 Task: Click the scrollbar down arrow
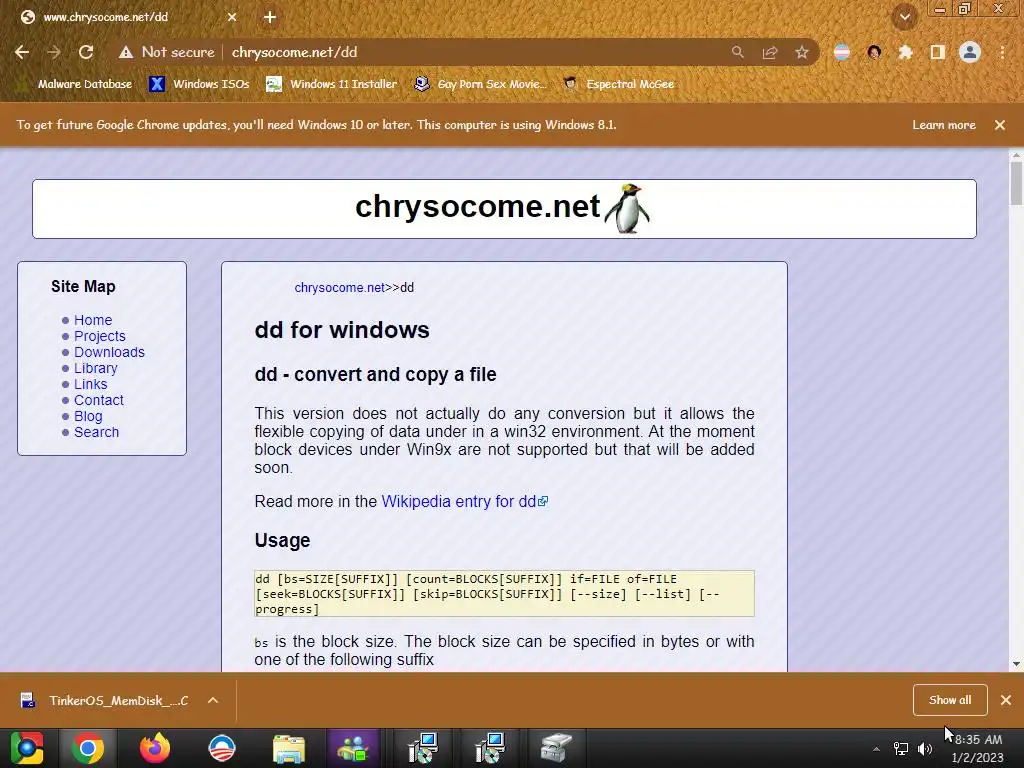tap(1016, 664)
